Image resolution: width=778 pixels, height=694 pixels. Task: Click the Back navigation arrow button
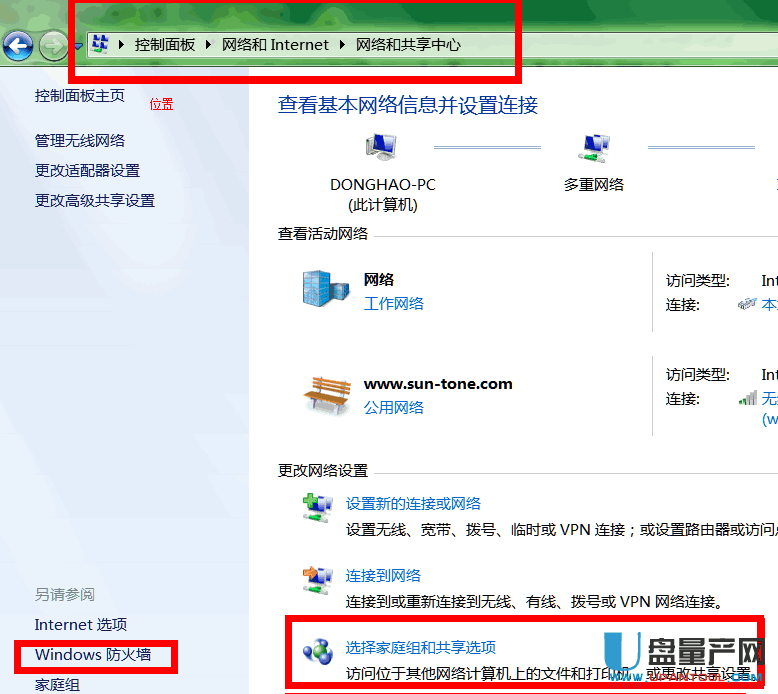pos(19,45)
